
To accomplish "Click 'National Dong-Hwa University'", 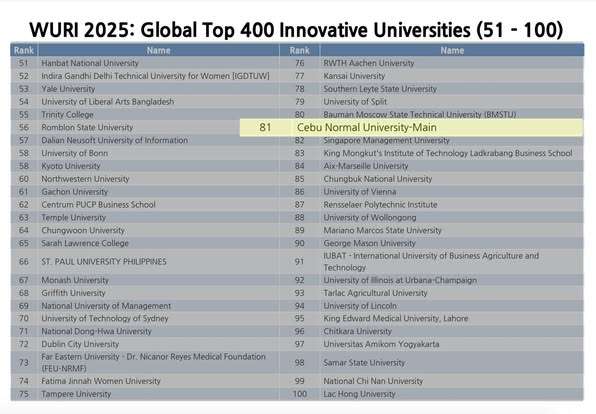I will (x=96, y=332).
